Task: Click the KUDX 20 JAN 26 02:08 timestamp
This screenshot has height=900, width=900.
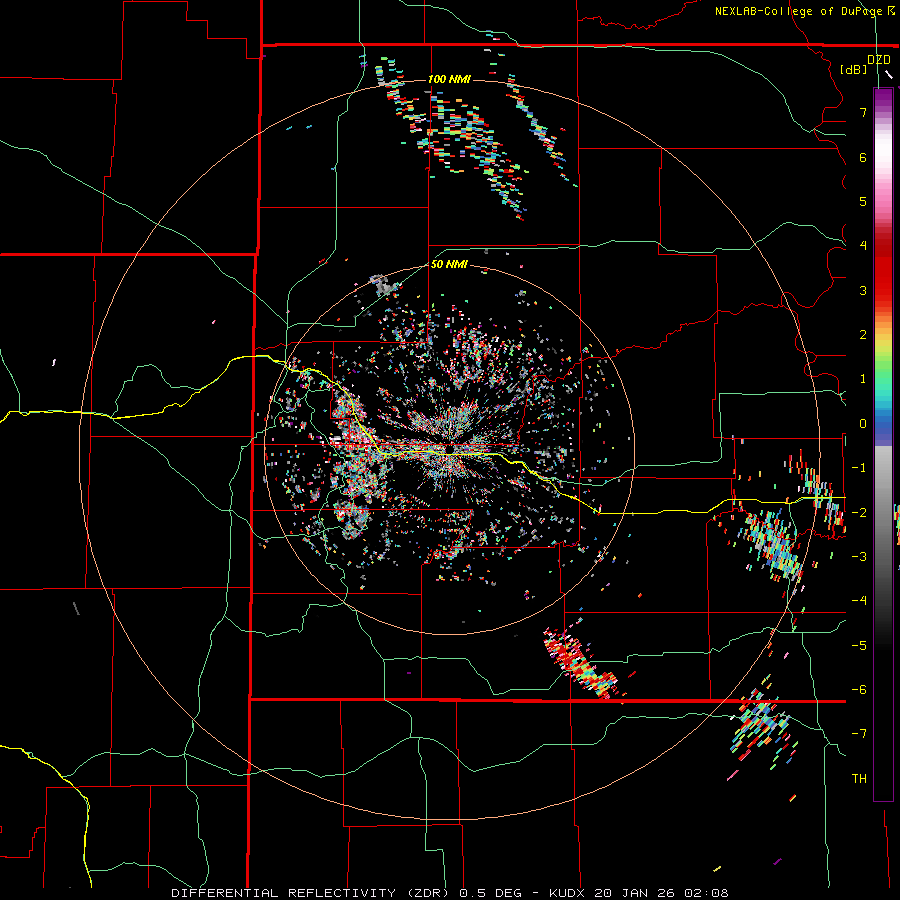Action: click(x=639, y=893)
